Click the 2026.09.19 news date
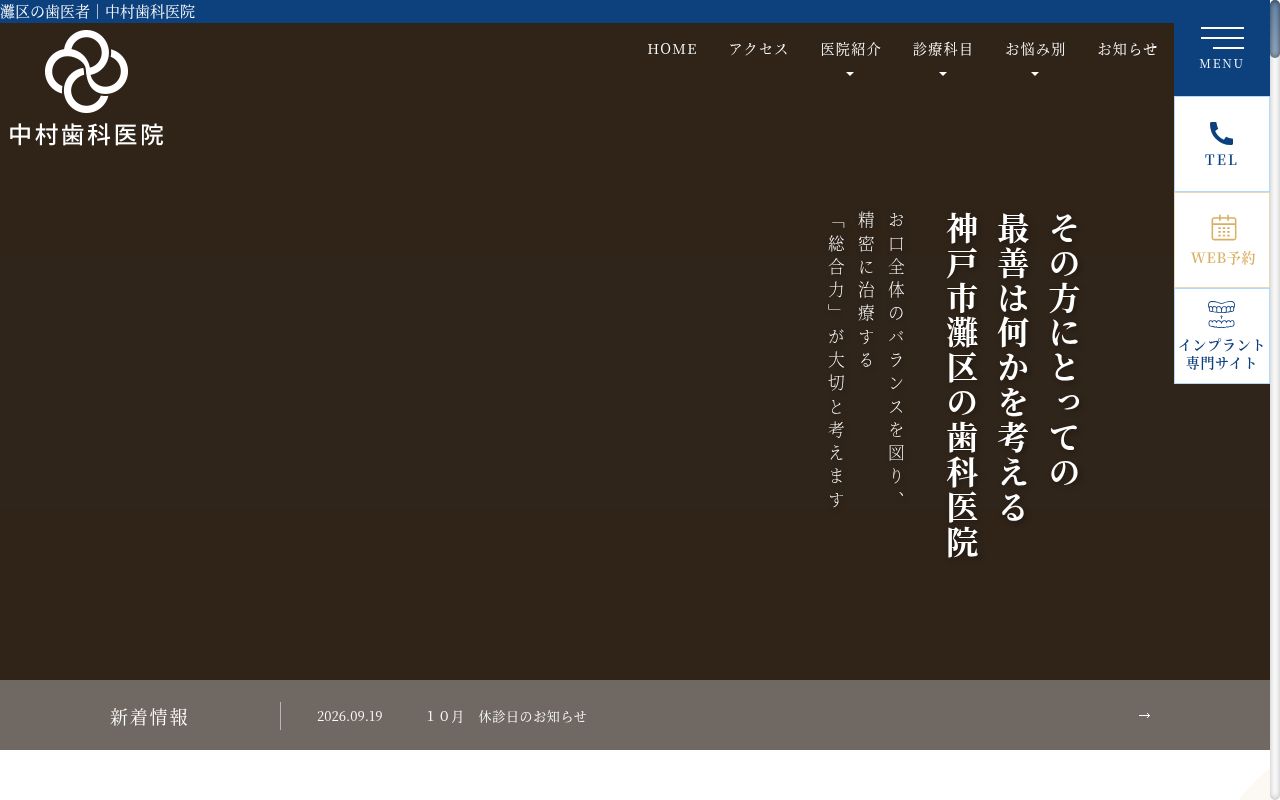This screenshot has width=1280, height=800. [350, 716]
